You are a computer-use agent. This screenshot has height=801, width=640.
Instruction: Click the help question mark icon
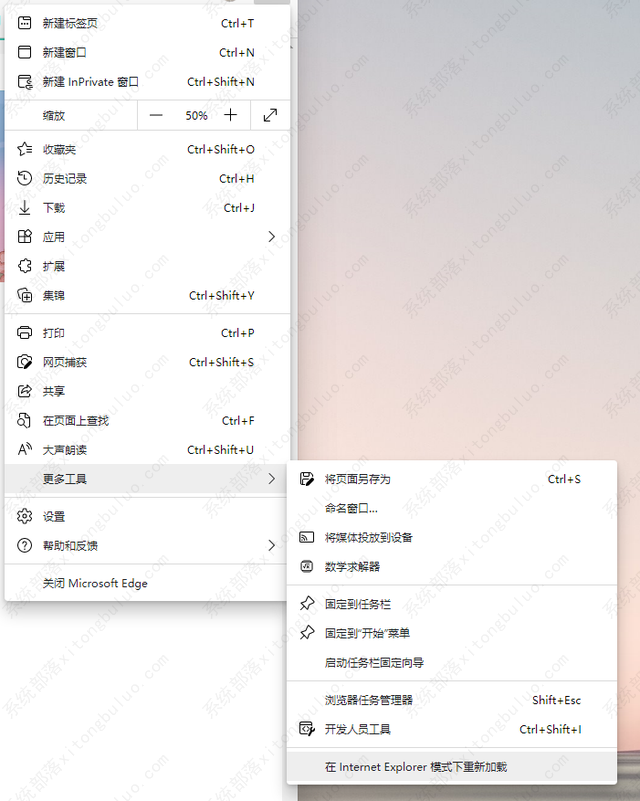25,545
